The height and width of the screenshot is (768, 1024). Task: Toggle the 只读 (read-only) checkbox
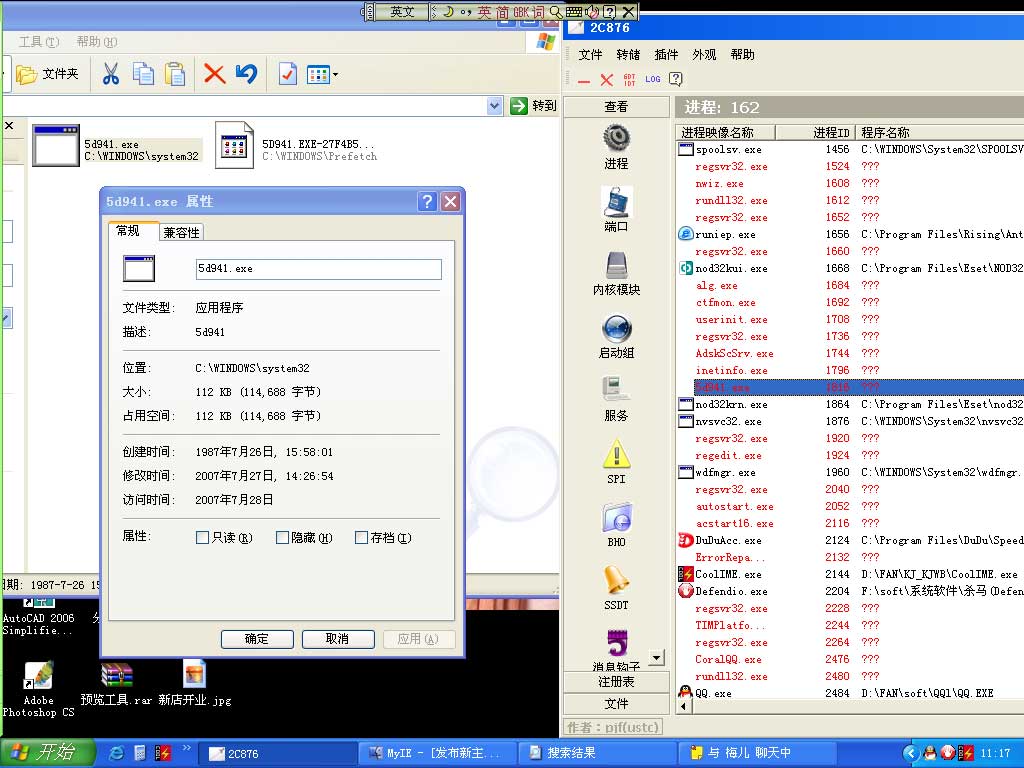[203, 538]
